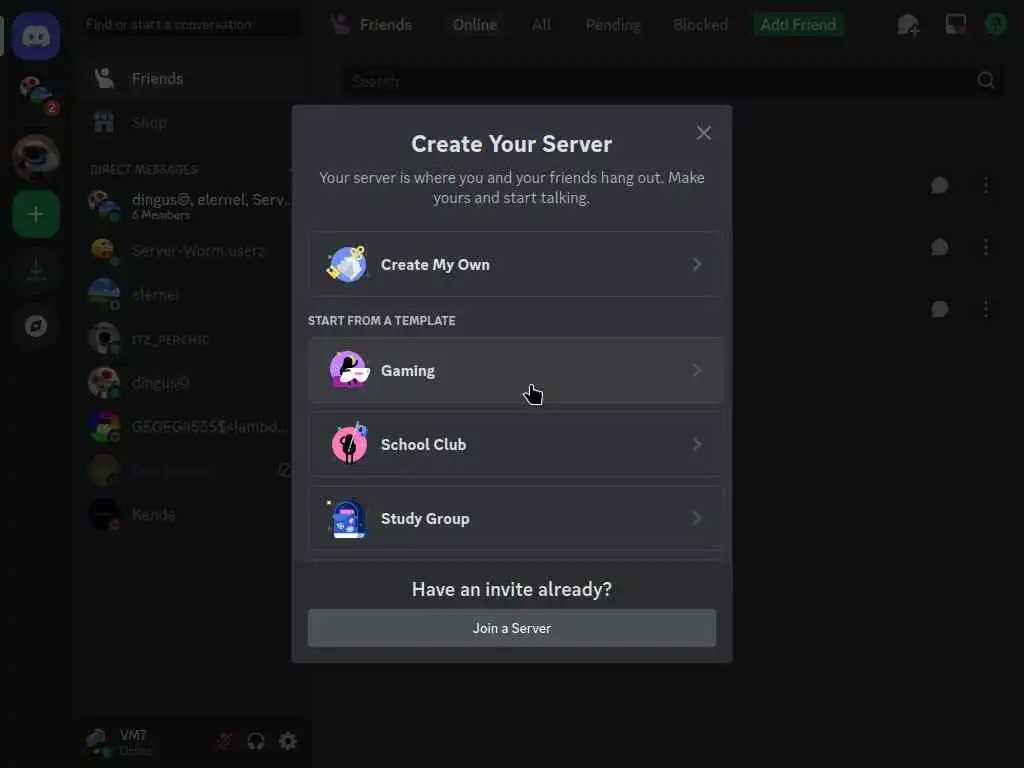The height and width of the screenshot is (768, 1024).
Task: Click the New Group DM icon
Action: (x=908, y=25)
